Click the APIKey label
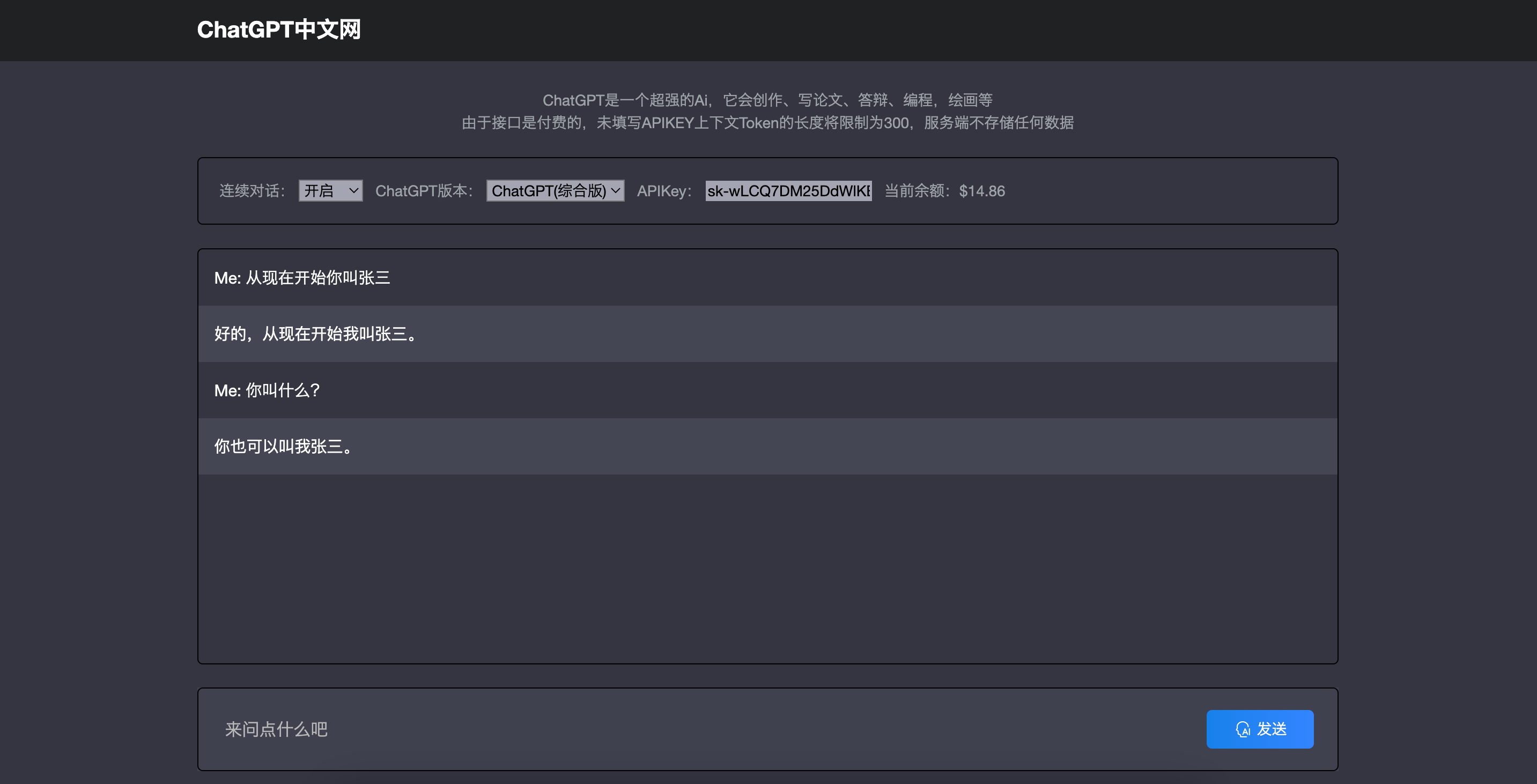Image resolution: width=1537 pixels, height=784 pixels. [664, 191]
